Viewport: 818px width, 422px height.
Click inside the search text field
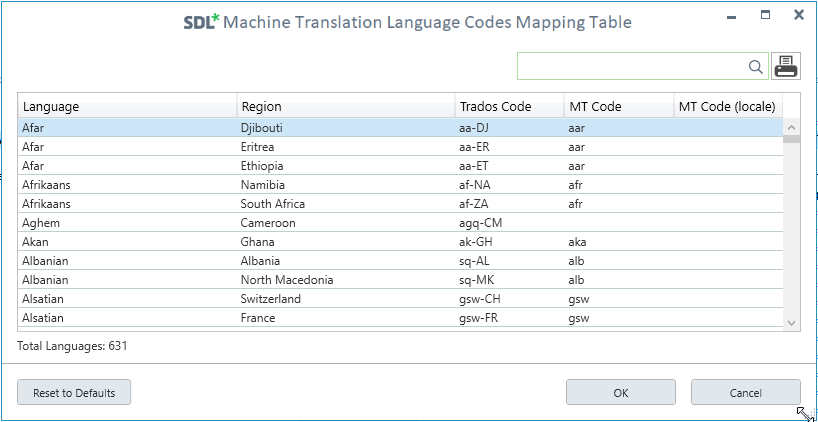[632, 66]
